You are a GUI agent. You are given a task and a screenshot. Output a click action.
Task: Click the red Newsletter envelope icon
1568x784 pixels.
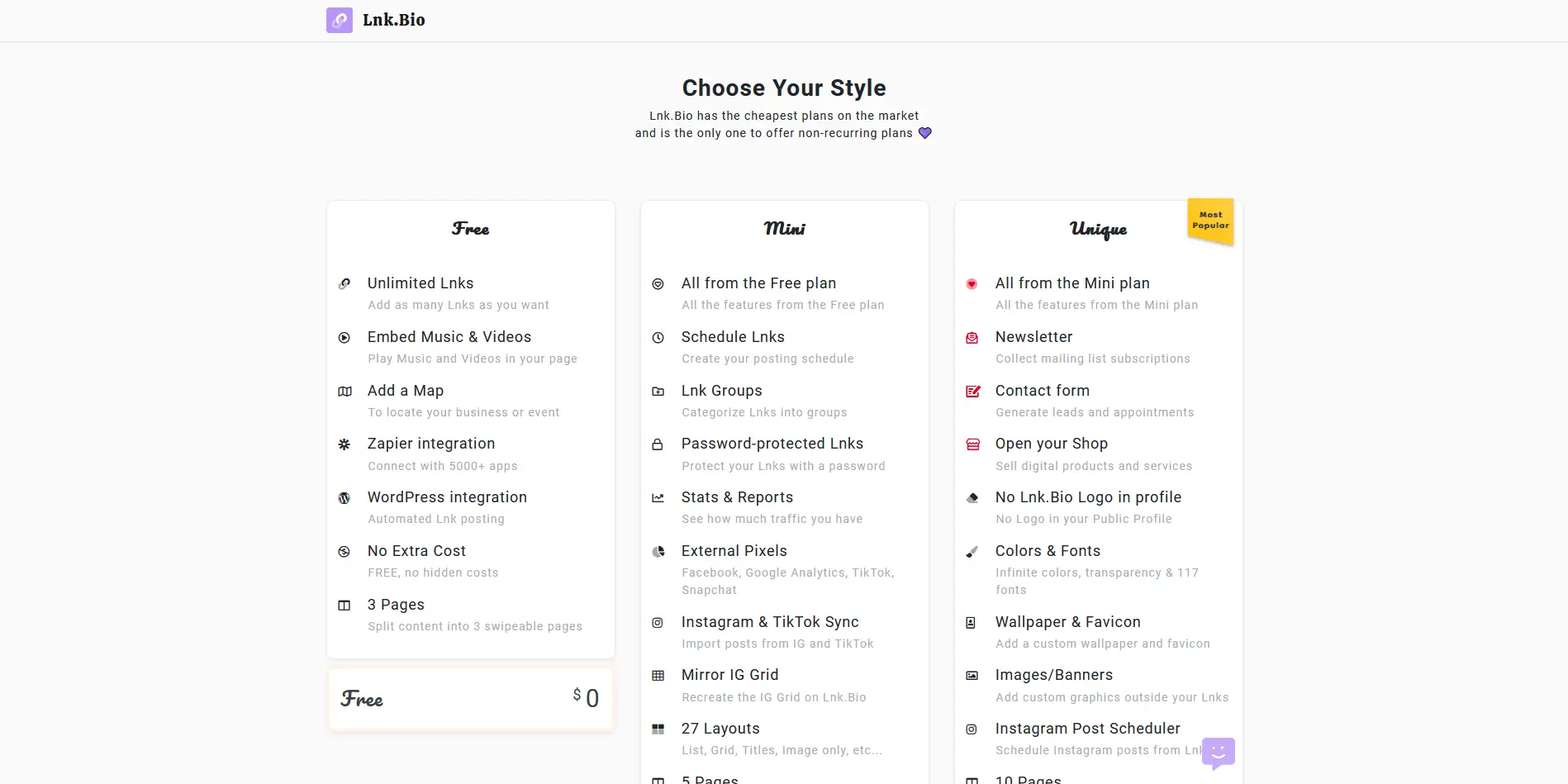pyautogui.click(x=972, y=338)
